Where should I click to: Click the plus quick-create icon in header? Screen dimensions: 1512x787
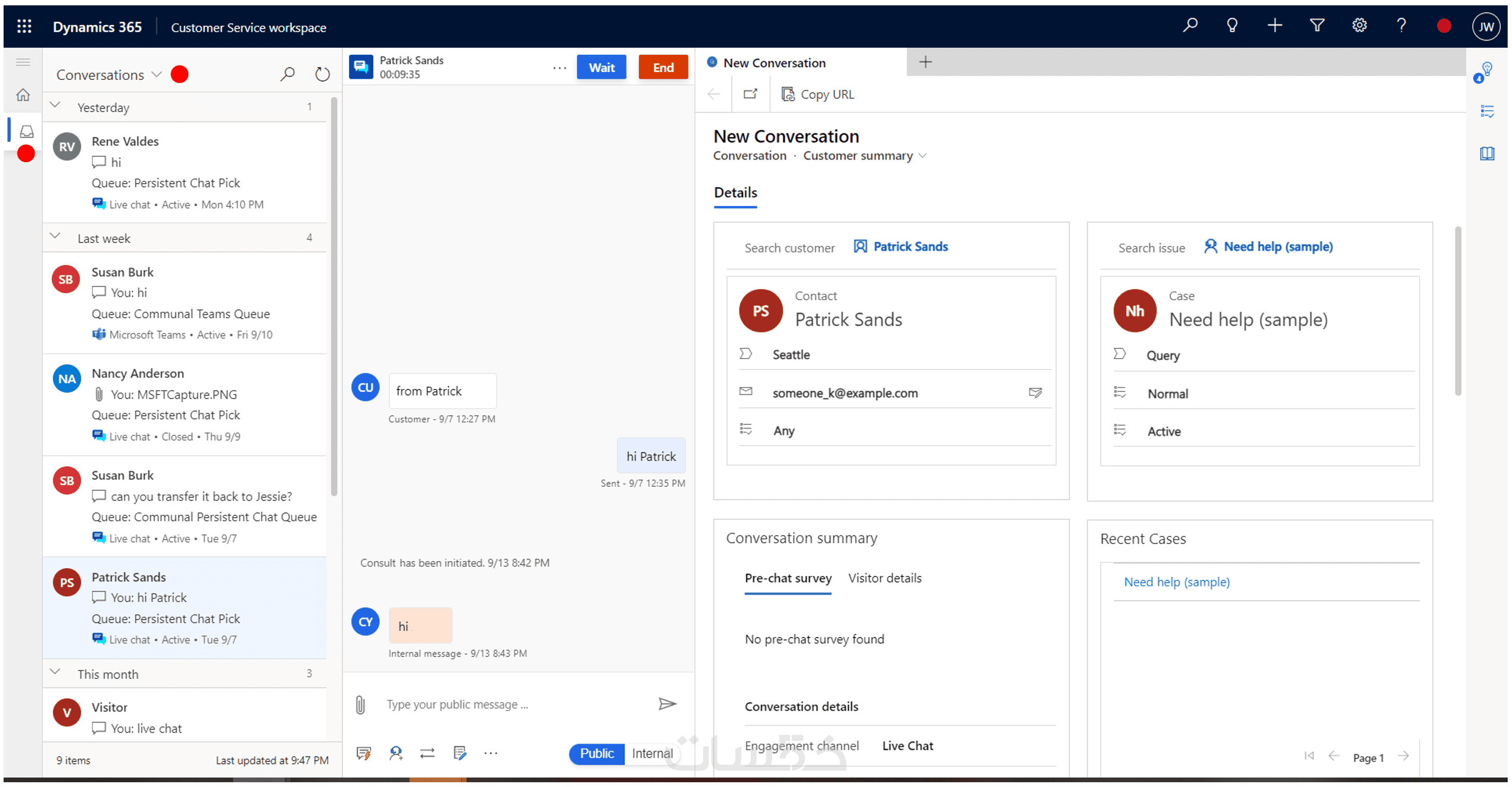[1274, 26]
